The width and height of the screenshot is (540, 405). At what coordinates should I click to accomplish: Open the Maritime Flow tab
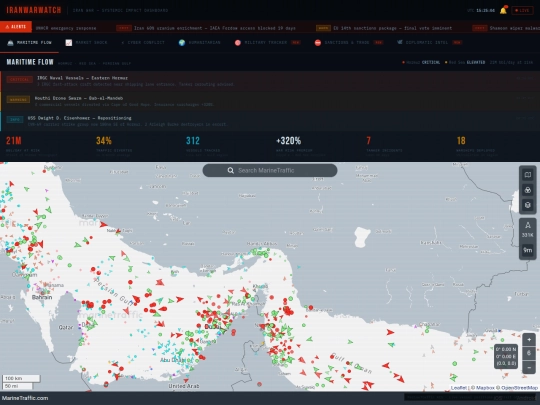coord(29,43)
